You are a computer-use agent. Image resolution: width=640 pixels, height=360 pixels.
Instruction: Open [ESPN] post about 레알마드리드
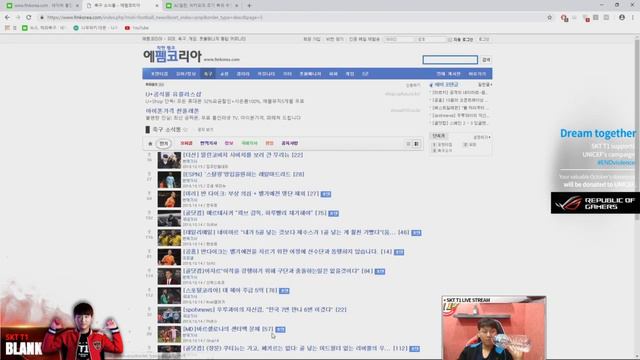243,174
